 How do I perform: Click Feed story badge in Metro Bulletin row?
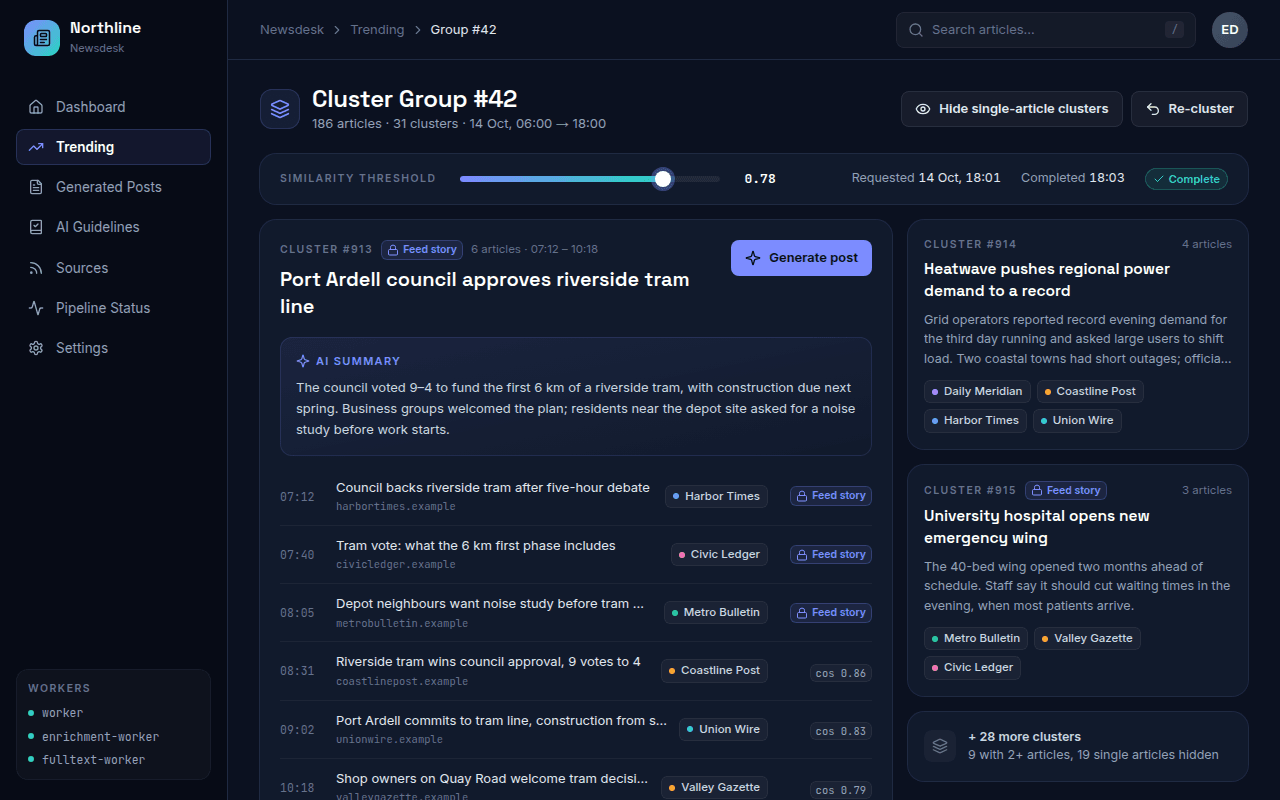831,612
